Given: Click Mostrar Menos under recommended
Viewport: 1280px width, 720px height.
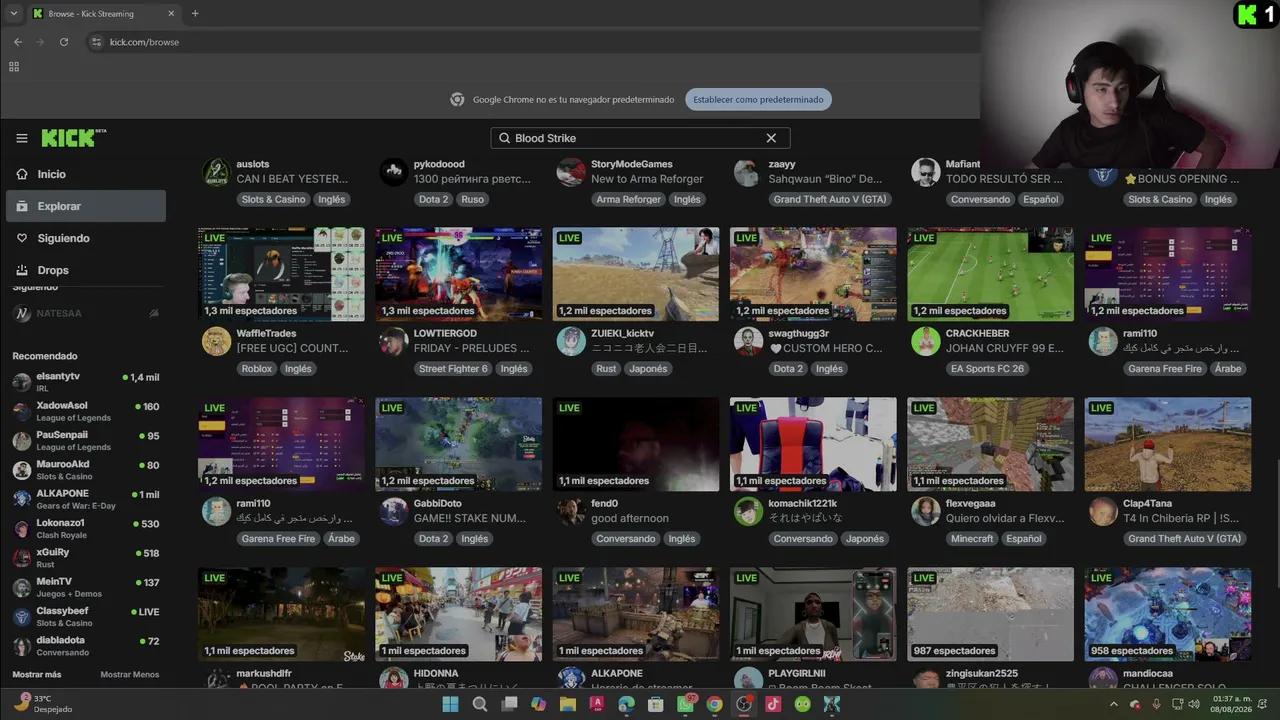Looking at the screenshot, I should (130, 675).
